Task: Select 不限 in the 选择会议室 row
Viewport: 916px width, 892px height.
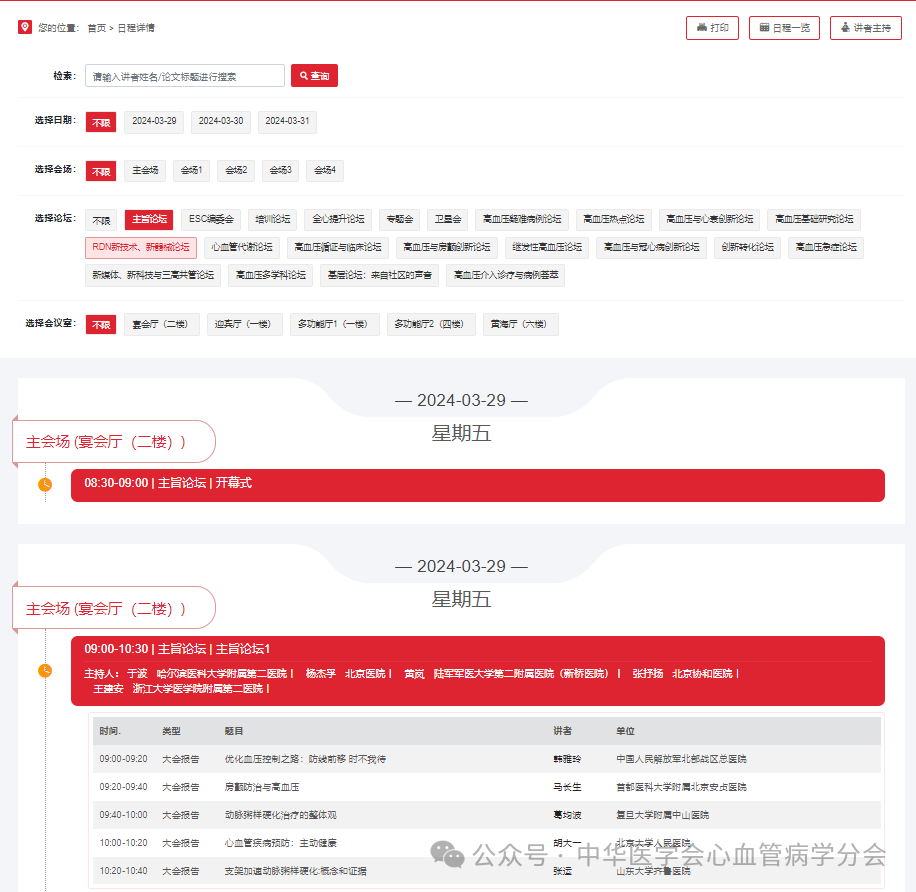Action: click(101, 325)
